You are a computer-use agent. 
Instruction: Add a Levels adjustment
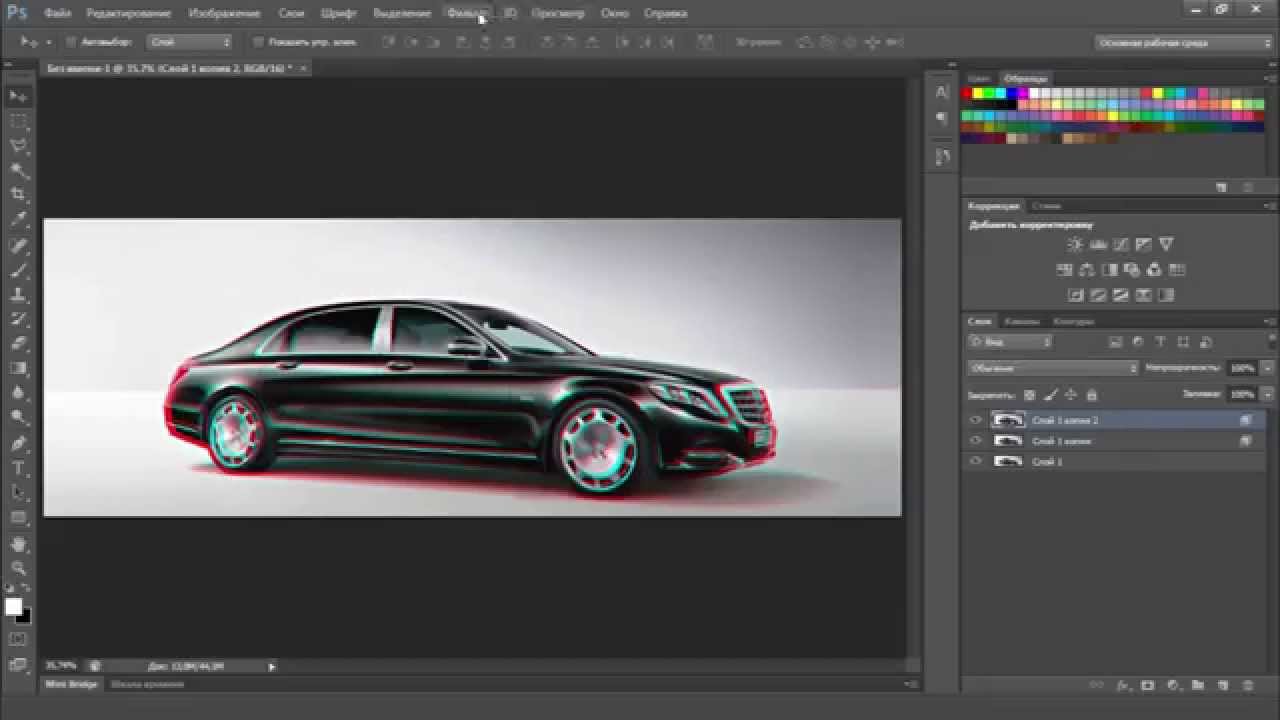[1098, 244]
